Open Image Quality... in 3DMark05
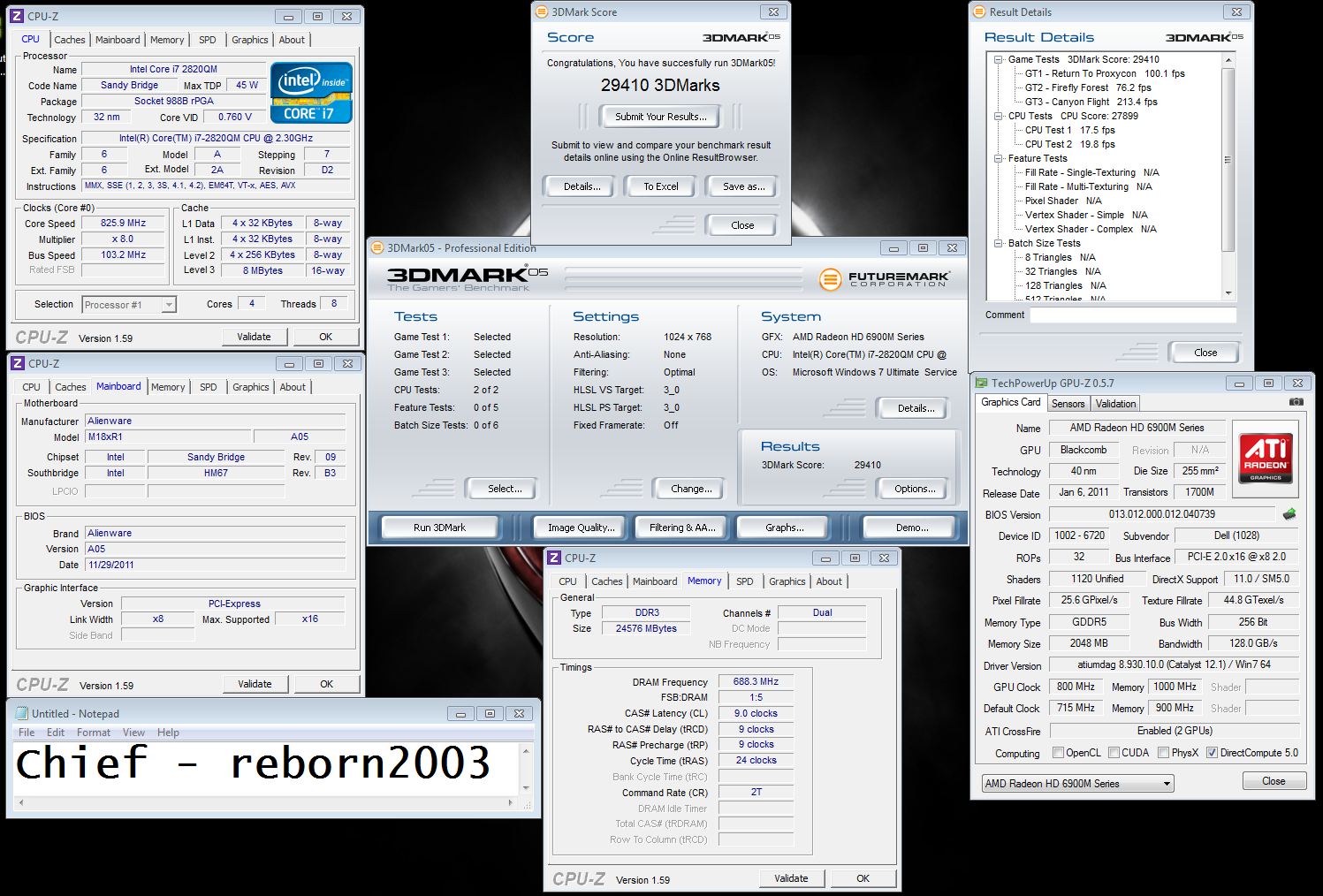The width and height of the screenshot is (1323, 896). click(x=581, y=528)
